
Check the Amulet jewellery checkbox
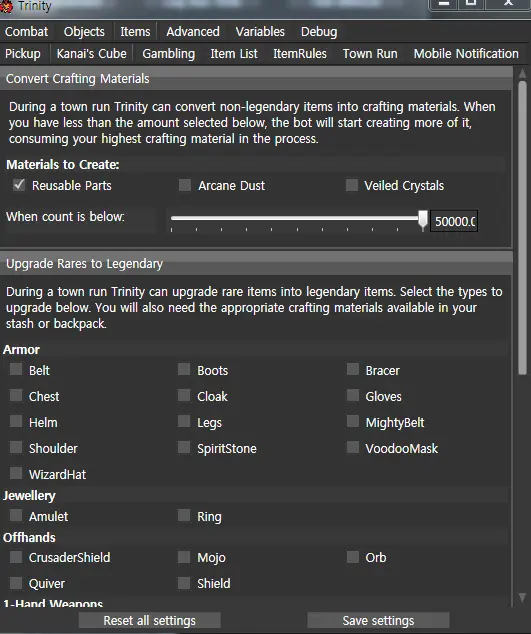tap(16, 515)
